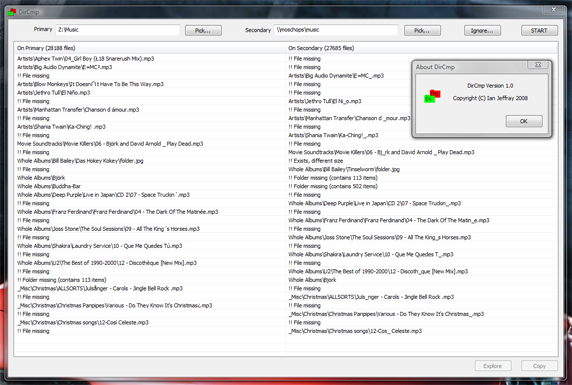Select primary Movie Killers Björk Play Dead row
Screen dimensions: 572x385
tap(110, 144)
